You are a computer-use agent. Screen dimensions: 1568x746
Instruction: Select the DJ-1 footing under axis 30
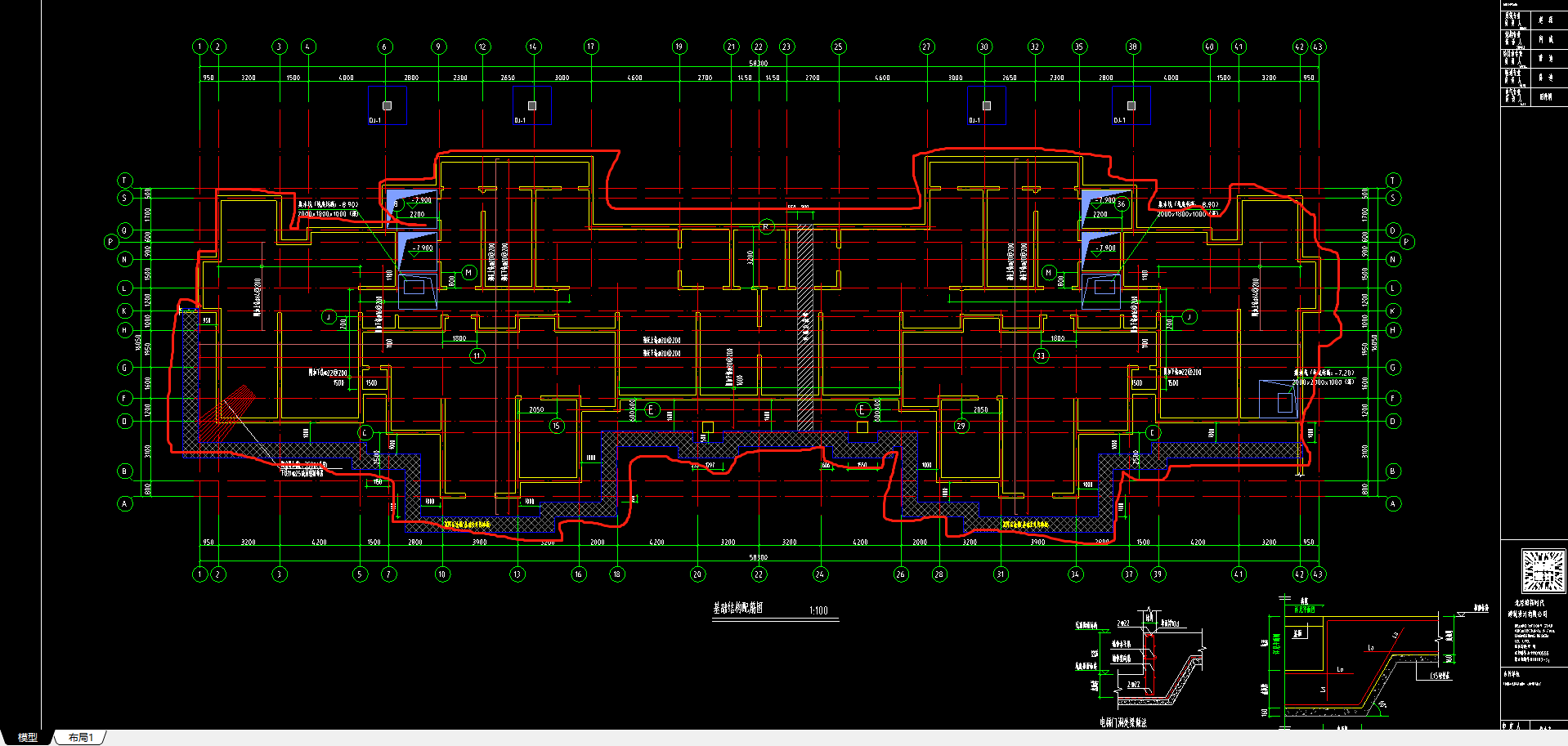click(x=987, y=106)
